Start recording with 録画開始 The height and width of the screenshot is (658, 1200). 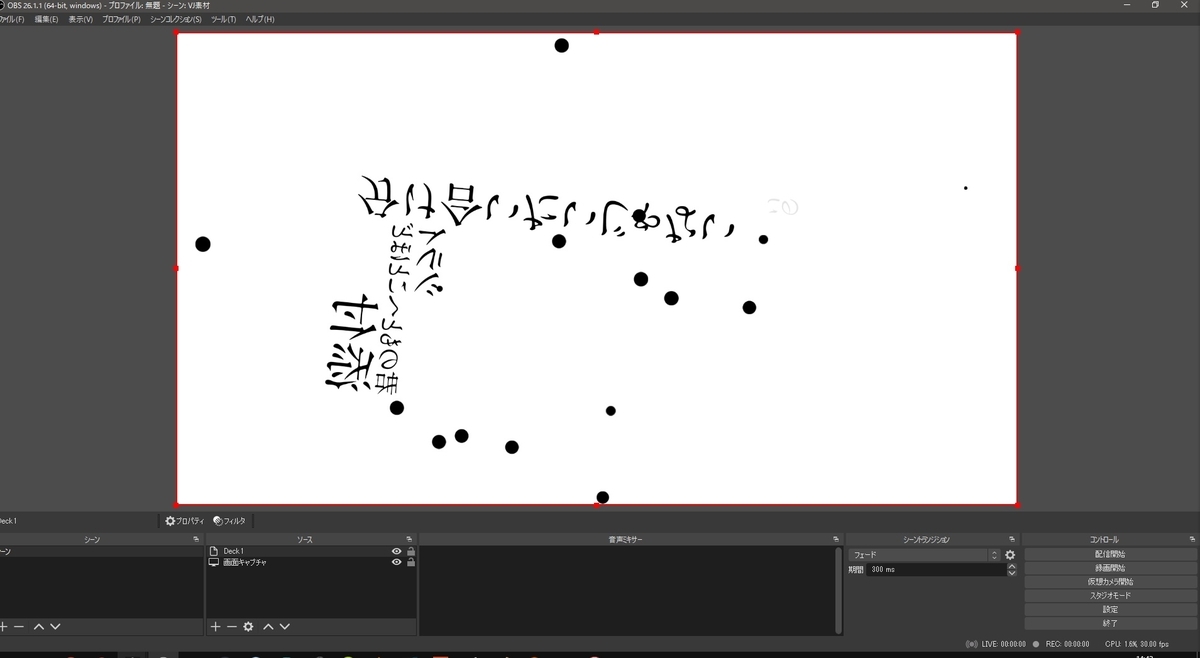coord(1110,568)
